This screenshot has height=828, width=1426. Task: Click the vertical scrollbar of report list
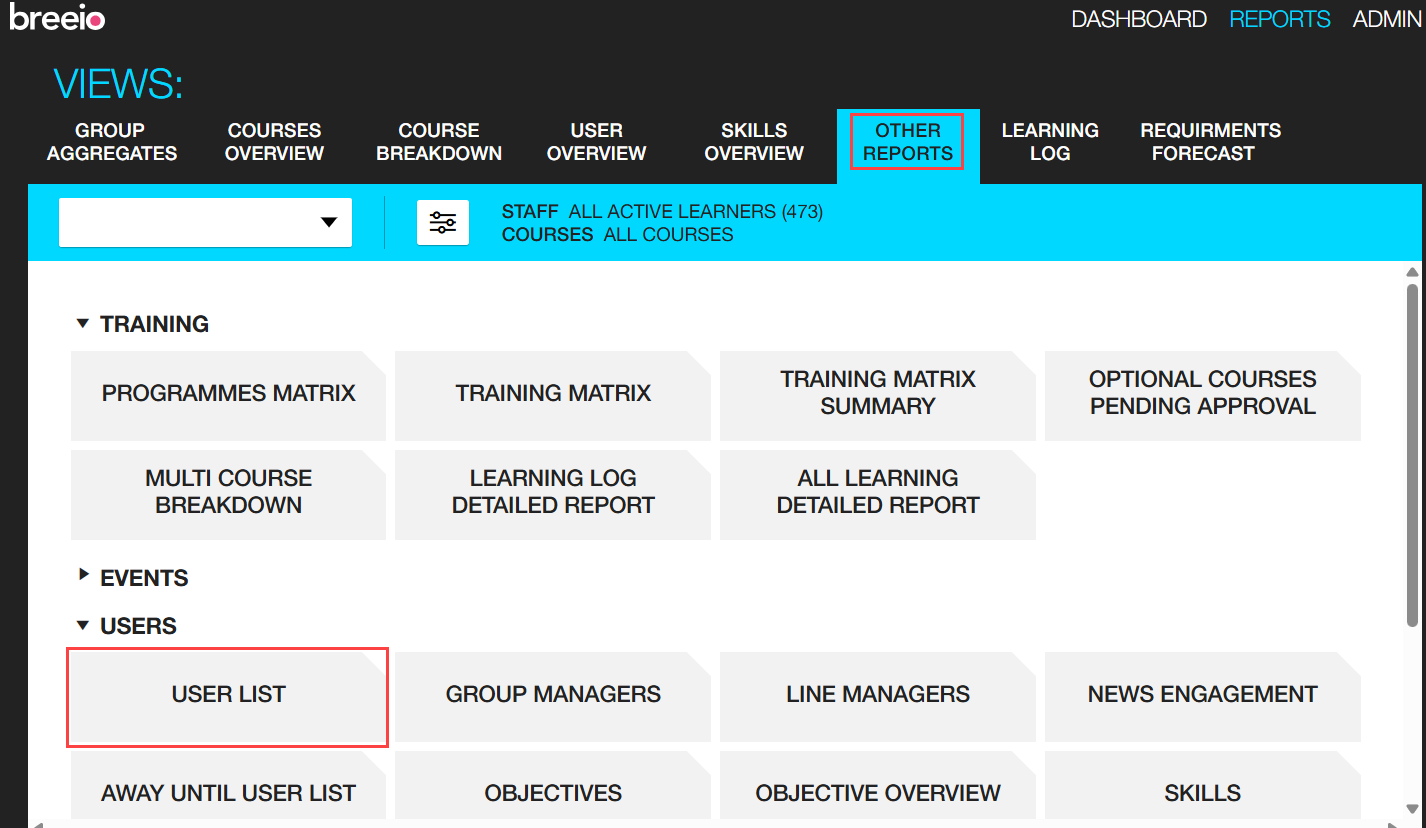click(1412, 450)
